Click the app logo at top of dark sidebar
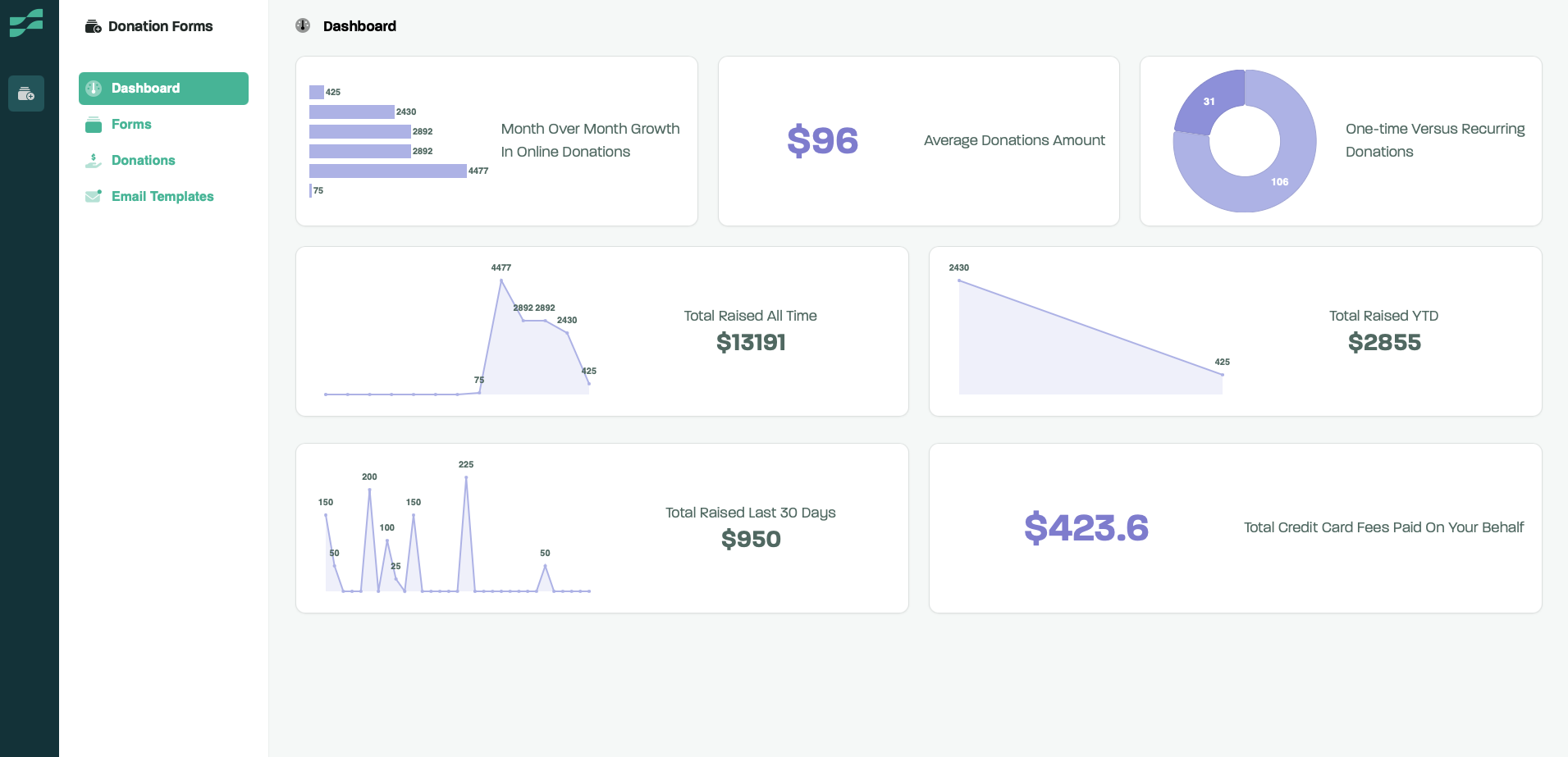 [x=27, y=25]
